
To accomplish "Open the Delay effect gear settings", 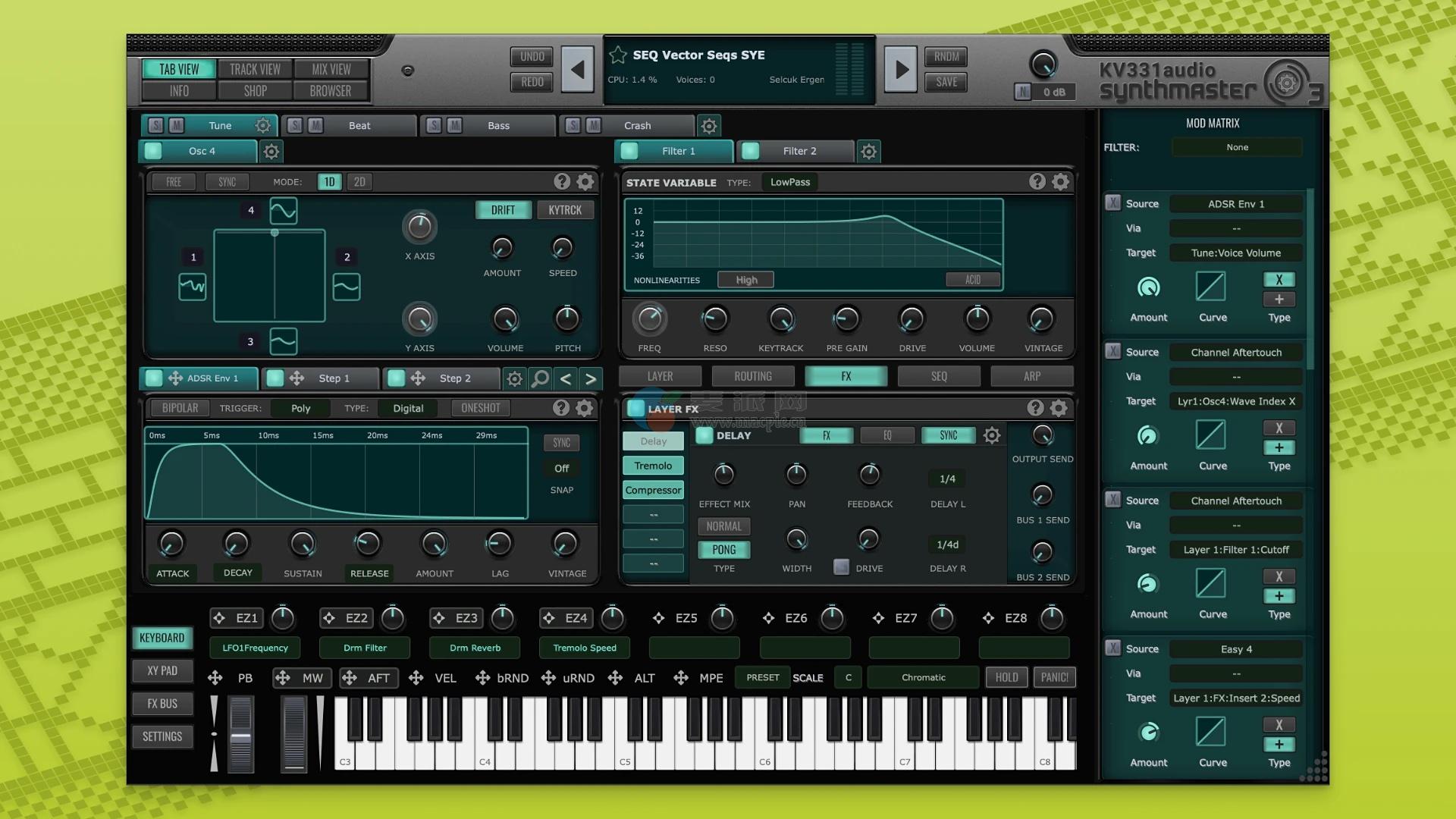I will coord(991,435).
